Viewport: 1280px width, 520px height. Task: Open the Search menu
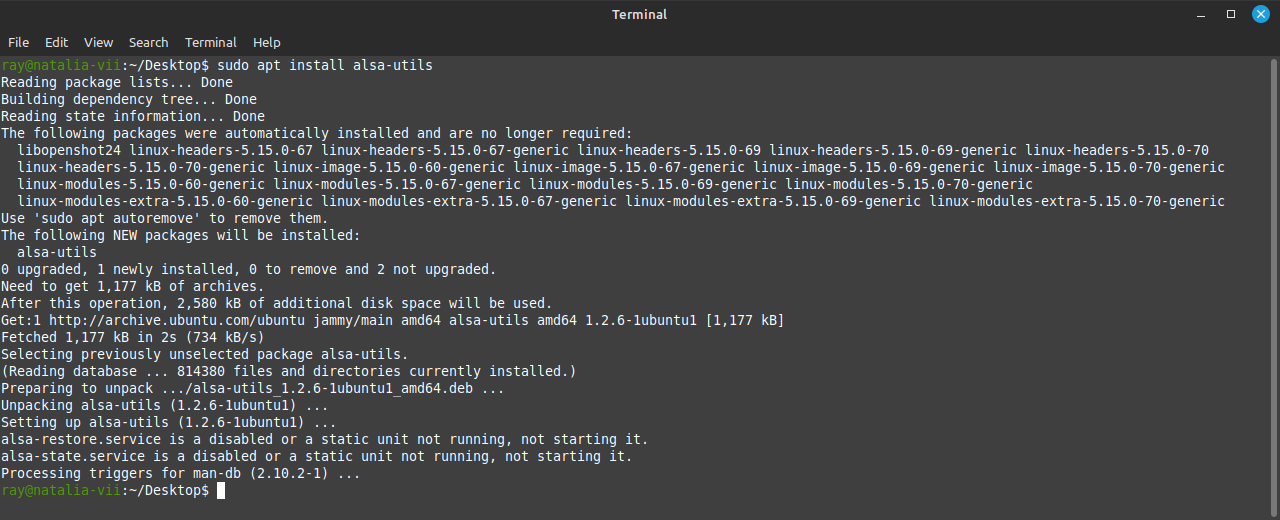[x=148, y=42]
